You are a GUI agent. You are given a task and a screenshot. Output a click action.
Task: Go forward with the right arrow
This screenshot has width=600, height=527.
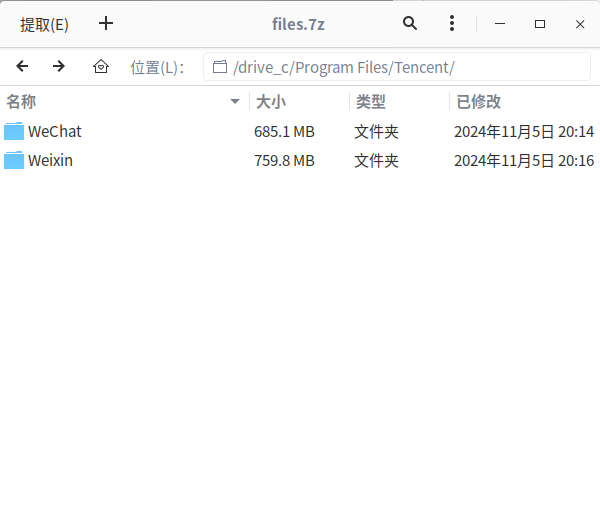point(59,67)
